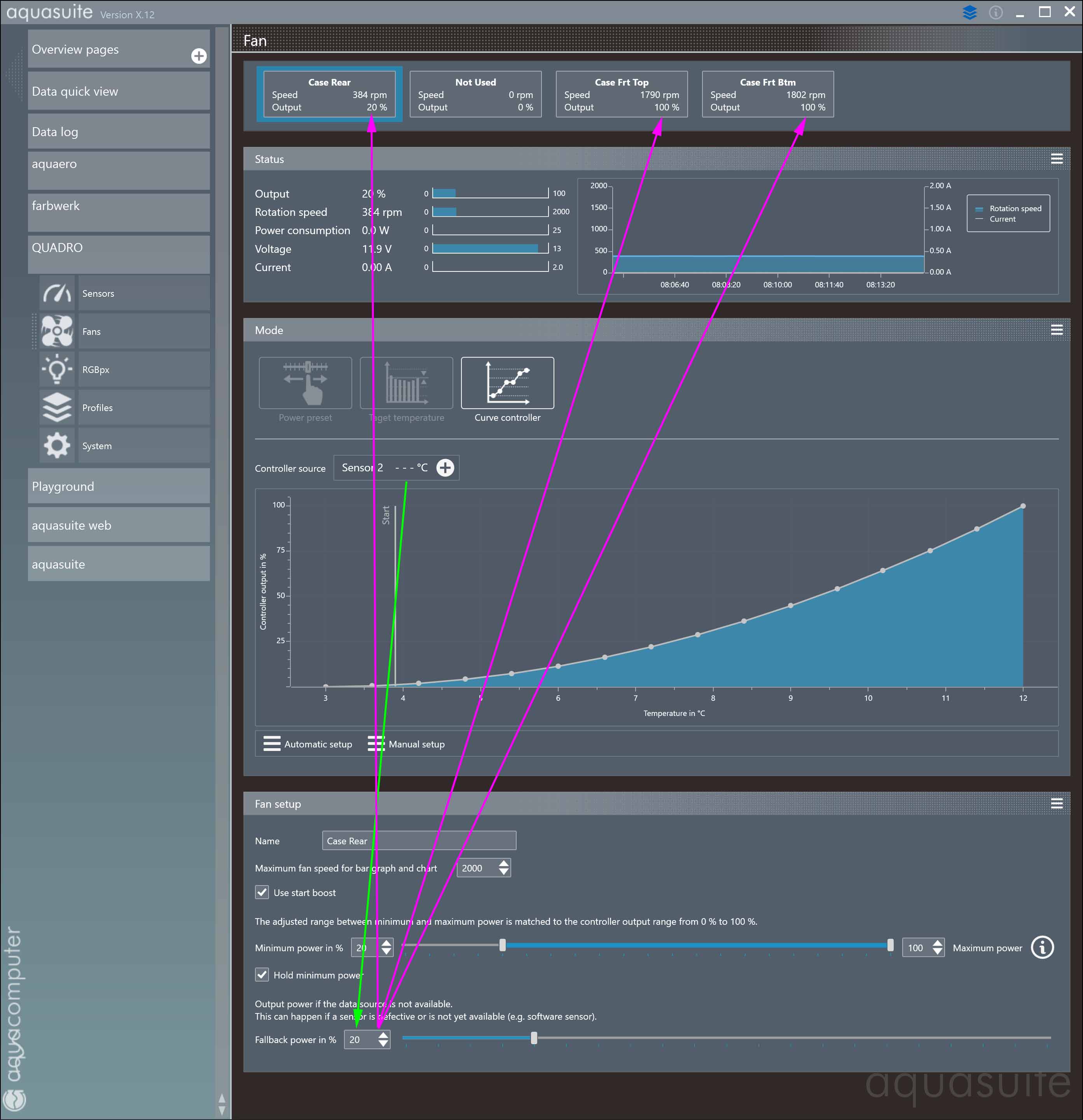1083x1120 pixels.
Task: Click plus icon beside Sensor 2 source
Action: point(445,467)
